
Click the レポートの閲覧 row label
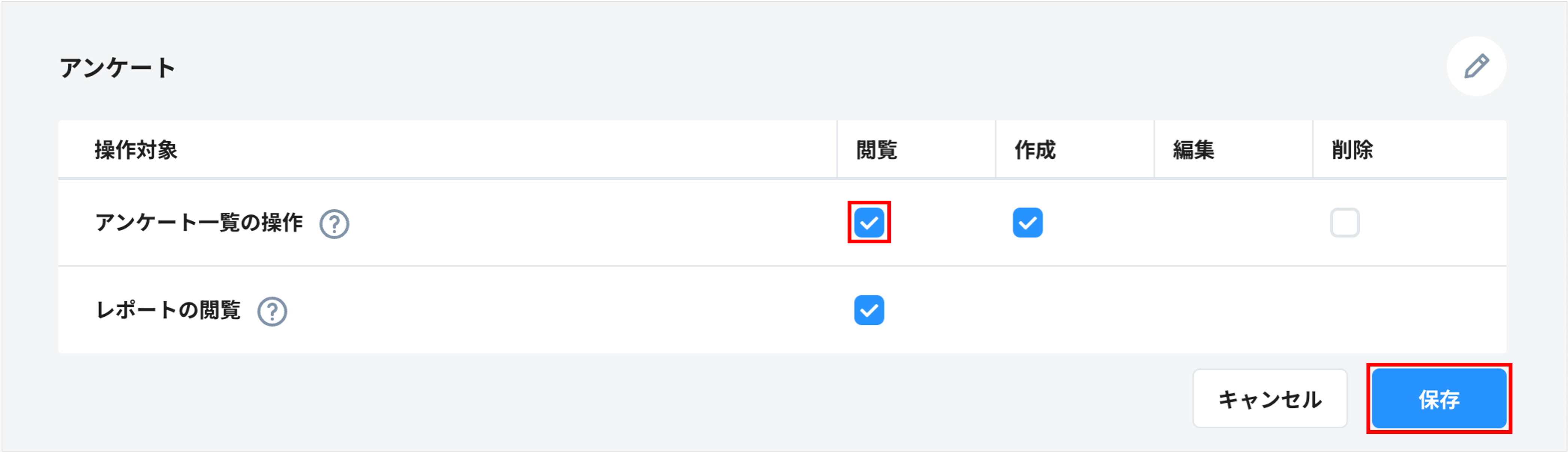[168, 310]
